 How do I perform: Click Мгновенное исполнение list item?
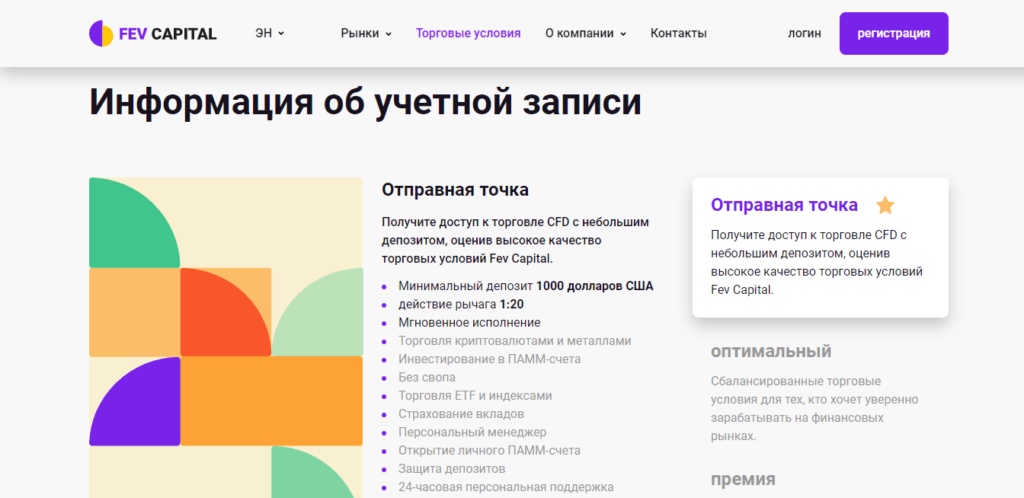(x=470, y=322)
